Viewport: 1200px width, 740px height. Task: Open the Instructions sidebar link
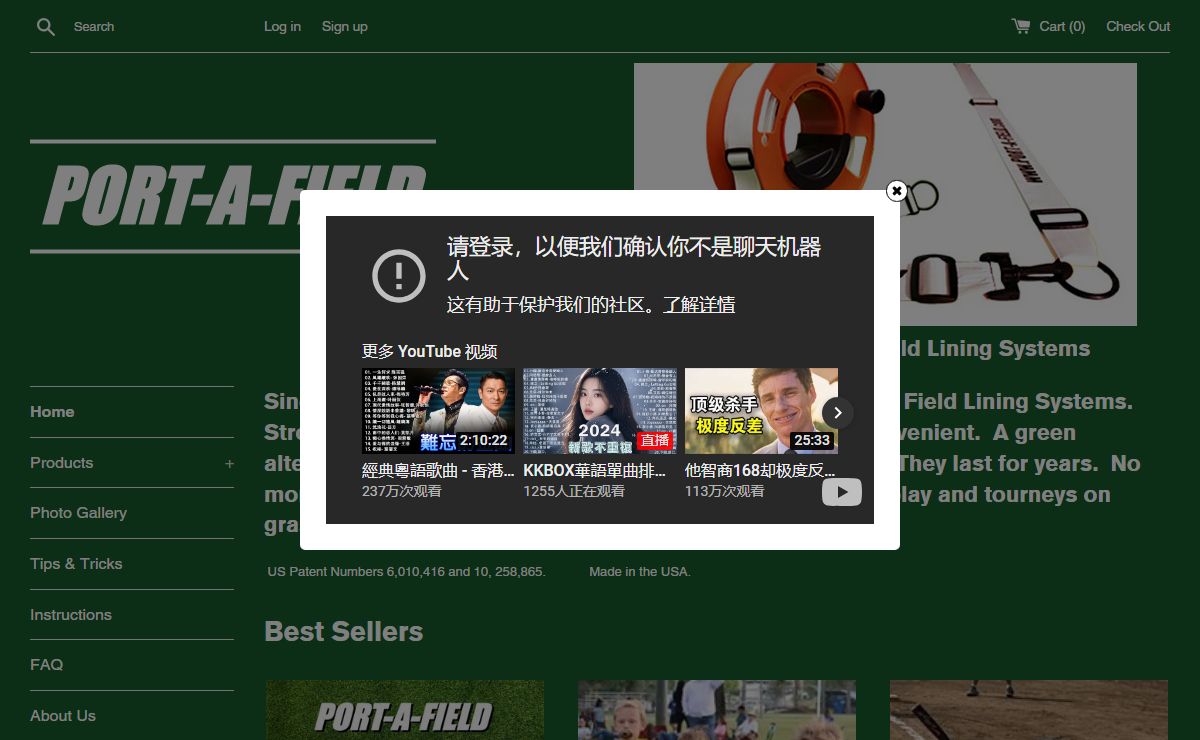71,615
